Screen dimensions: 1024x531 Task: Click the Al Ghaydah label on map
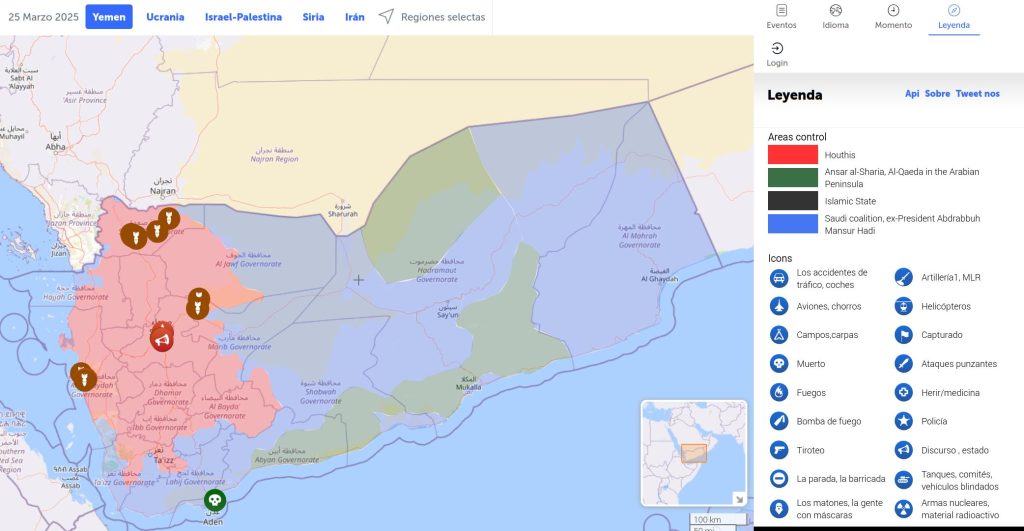tap(659, 275)
